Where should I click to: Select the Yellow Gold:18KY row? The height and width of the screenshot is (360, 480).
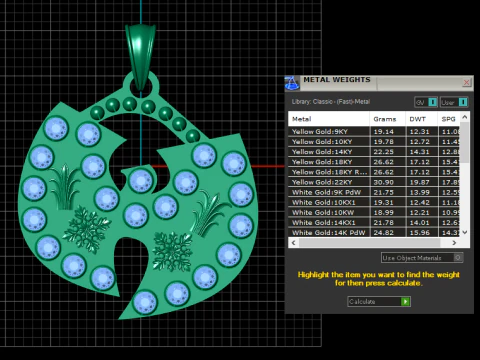pos(374,162)
